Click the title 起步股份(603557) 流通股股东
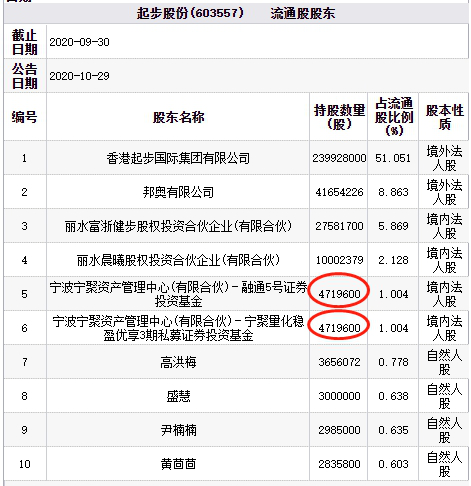Screen dimensions: 471x486 coord(236,13)
